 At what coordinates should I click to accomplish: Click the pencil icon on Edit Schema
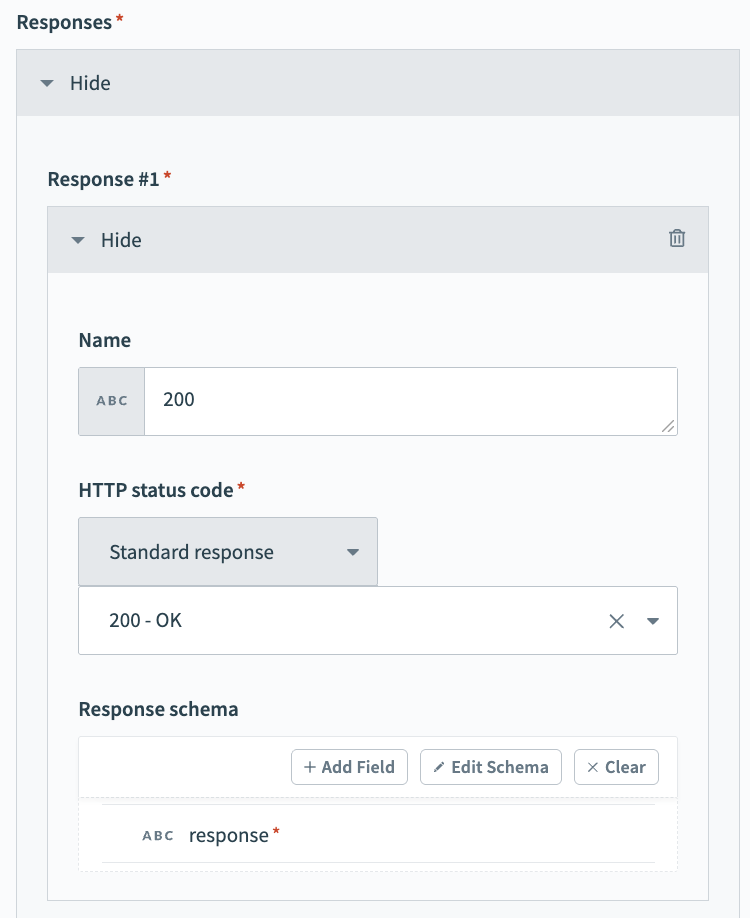pos(443,767)
